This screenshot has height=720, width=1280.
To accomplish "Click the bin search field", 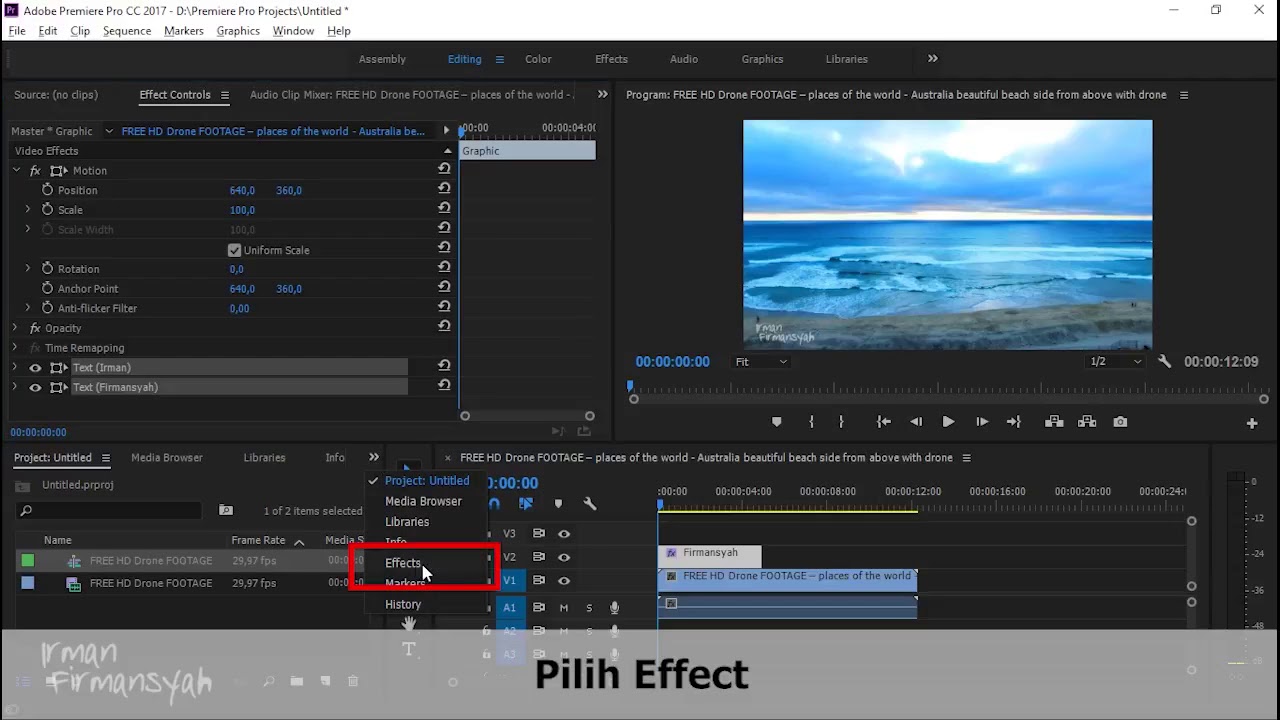I will pos(111,511).
